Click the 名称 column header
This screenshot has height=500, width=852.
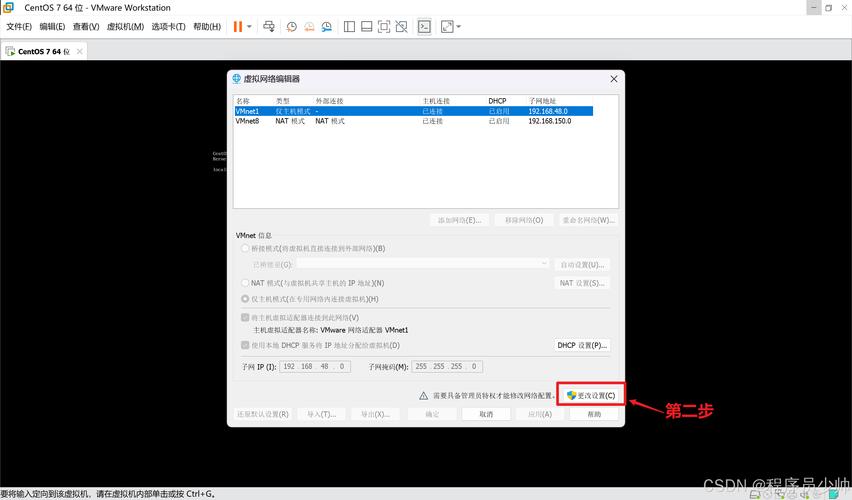[x=243, y=101]
